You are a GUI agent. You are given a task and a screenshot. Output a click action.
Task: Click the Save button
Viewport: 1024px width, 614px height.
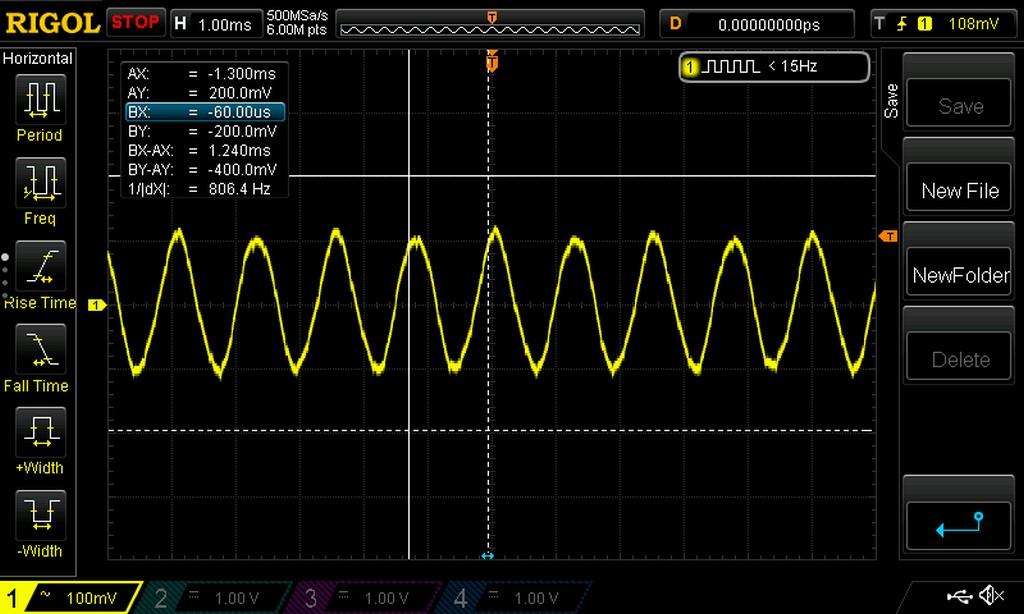click(x=959, y=105)
